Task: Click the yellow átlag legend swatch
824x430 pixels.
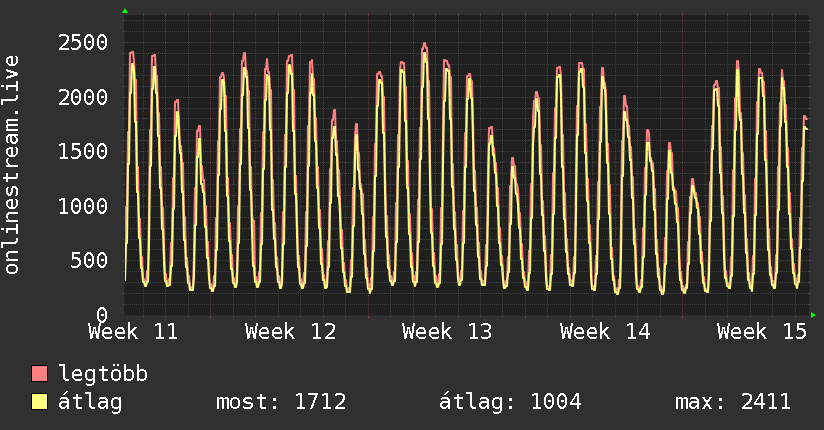Action: tap(39, 401)
